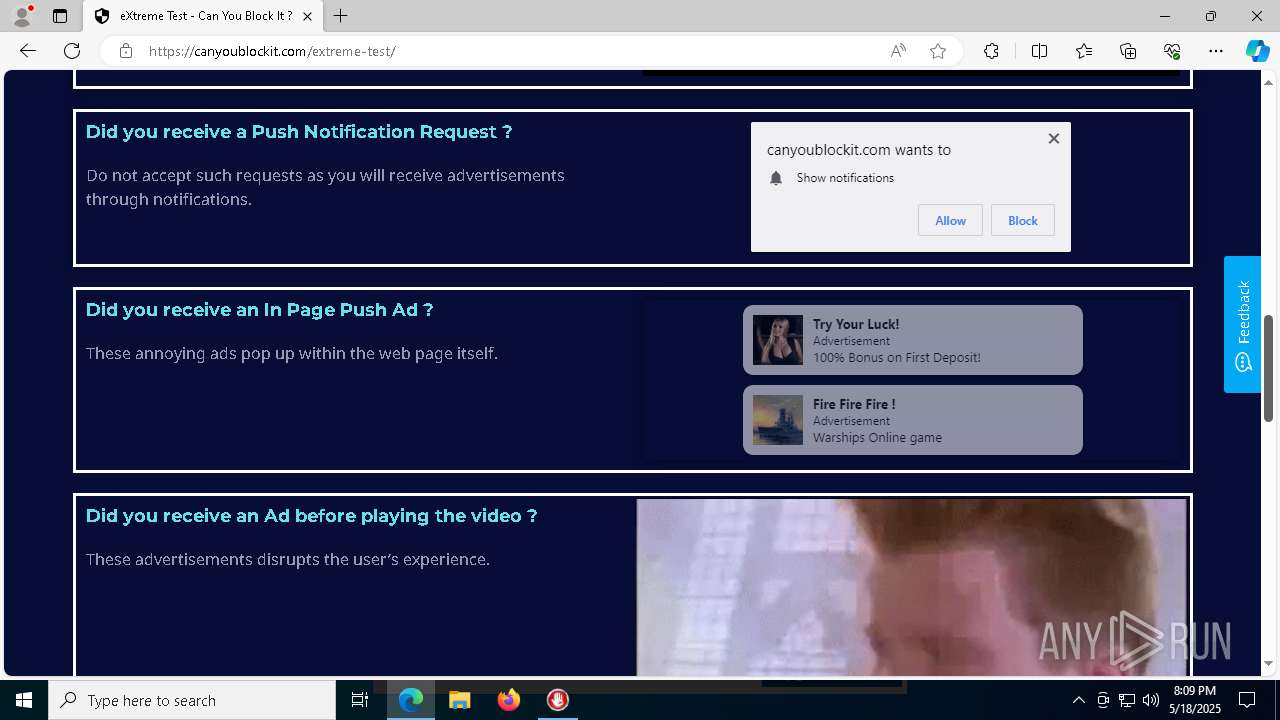Viewport: 1280px width, 720px height.
Task: Select the eXtreme Test tab
Action: coord(204,16)
